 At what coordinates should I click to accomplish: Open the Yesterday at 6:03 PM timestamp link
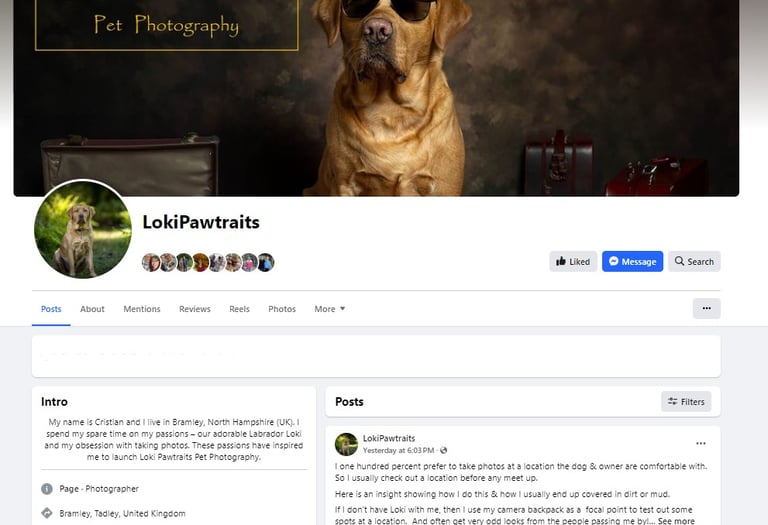click(x=398, y=451)
